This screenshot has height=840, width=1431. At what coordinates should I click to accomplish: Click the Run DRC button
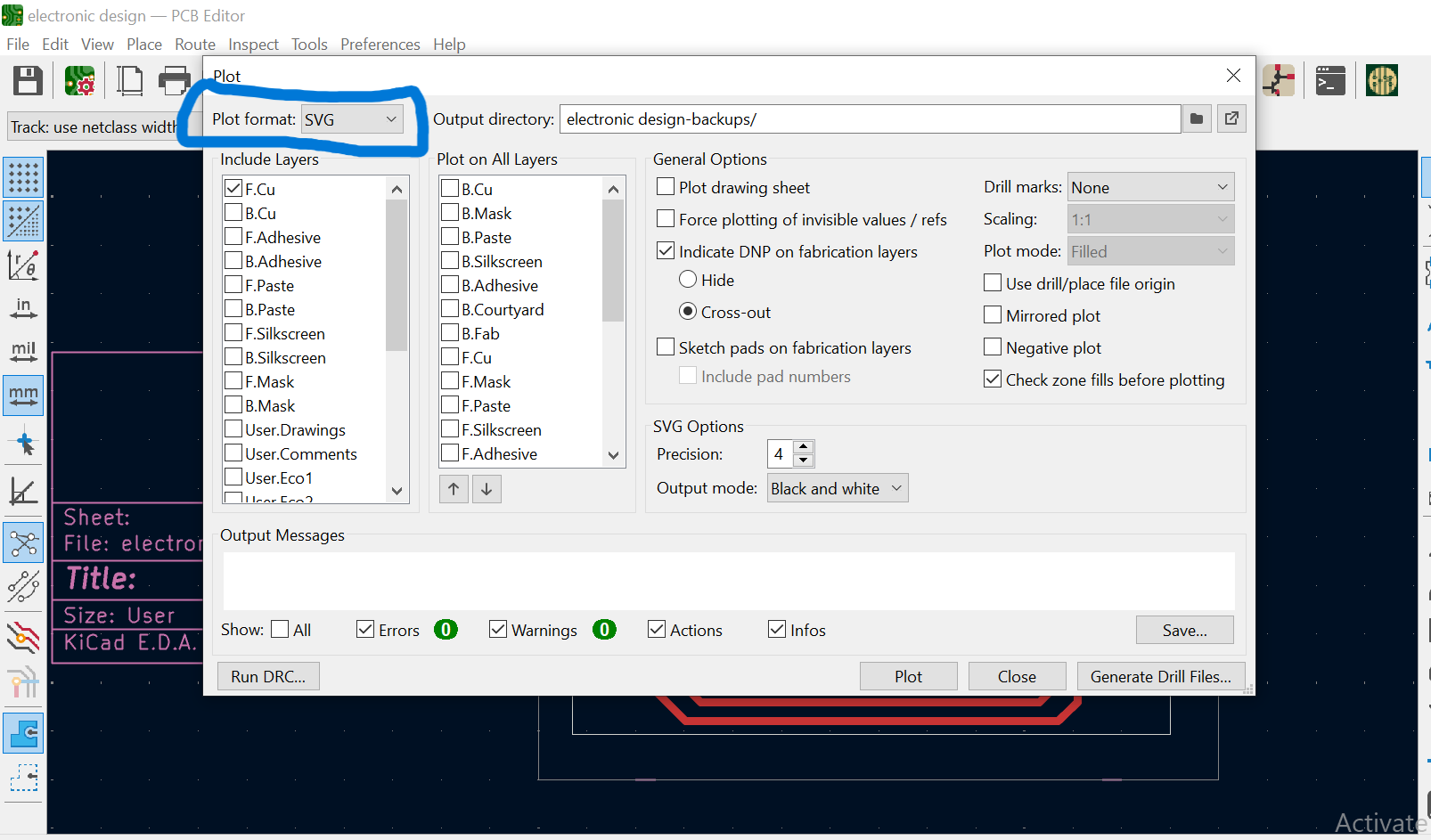click(x=268, y=676)
